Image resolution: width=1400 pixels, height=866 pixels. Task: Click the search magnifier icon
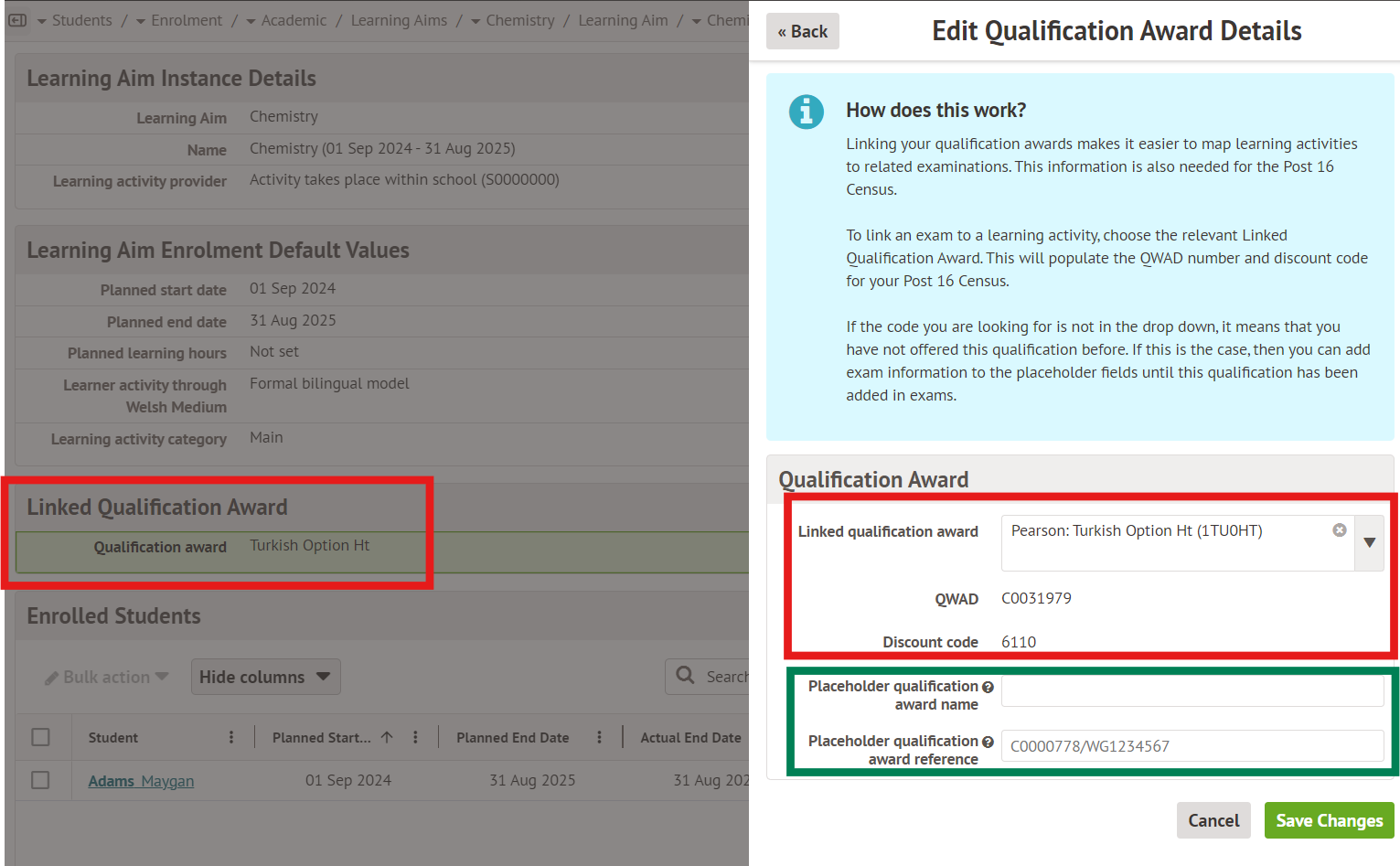(685, 676)
